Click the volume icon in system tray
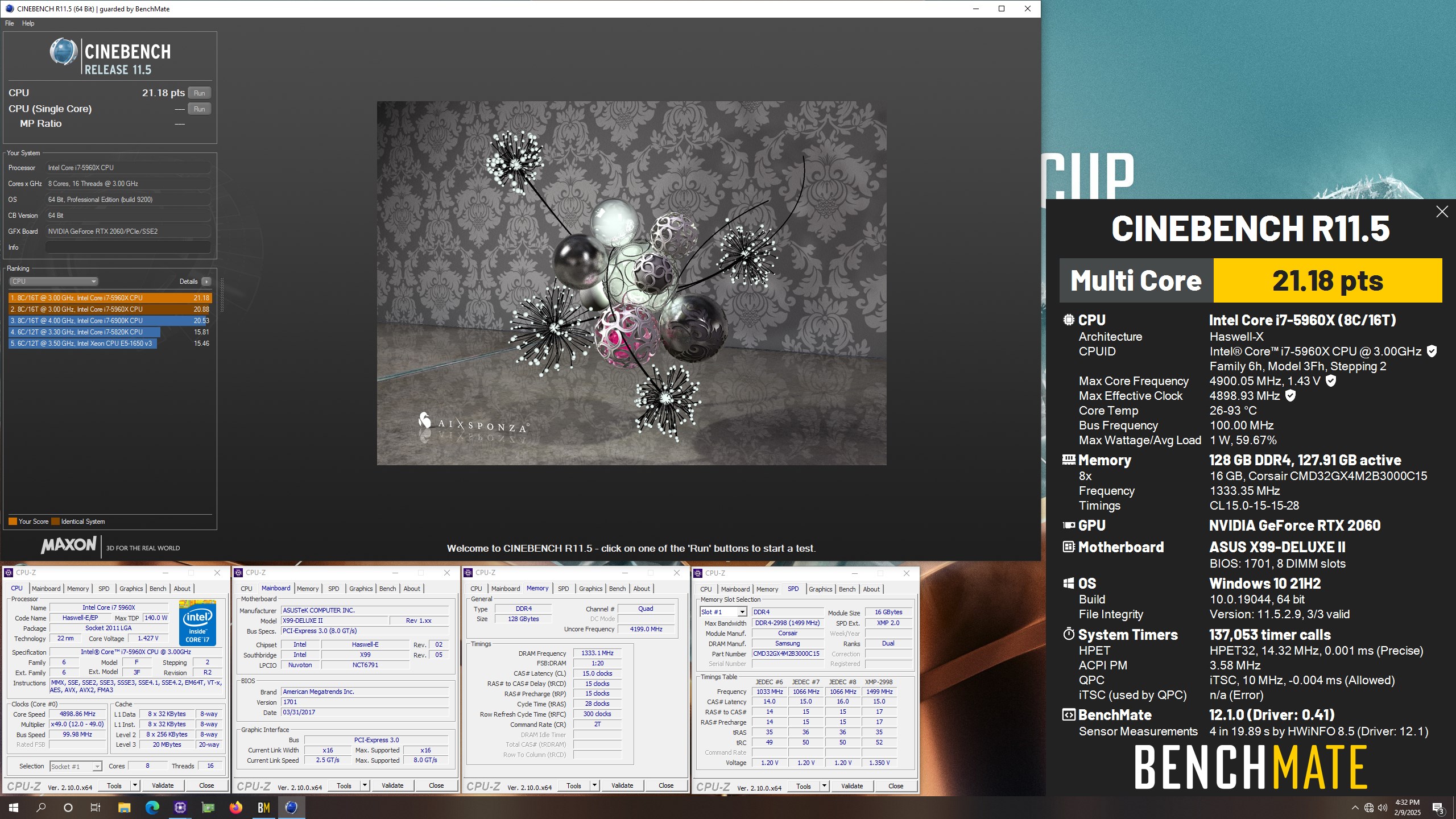 point(1383,808)
